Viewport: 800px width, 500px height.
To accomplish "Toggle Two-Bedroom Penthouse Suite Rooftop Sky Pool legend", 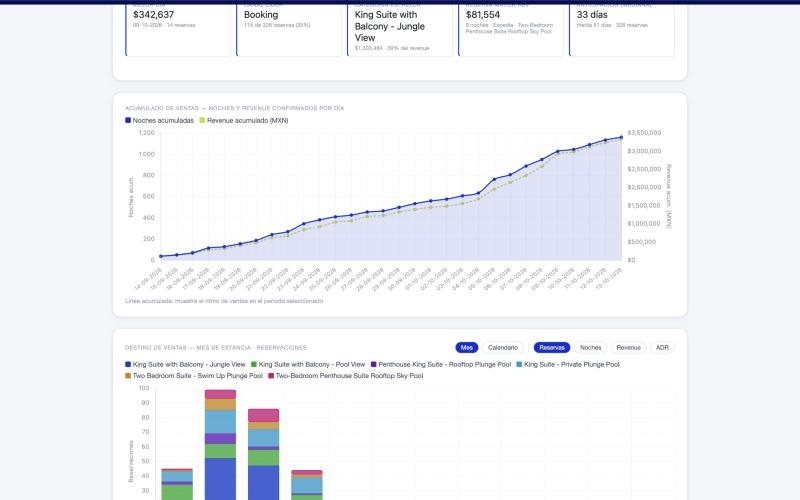I will (345, 376).
